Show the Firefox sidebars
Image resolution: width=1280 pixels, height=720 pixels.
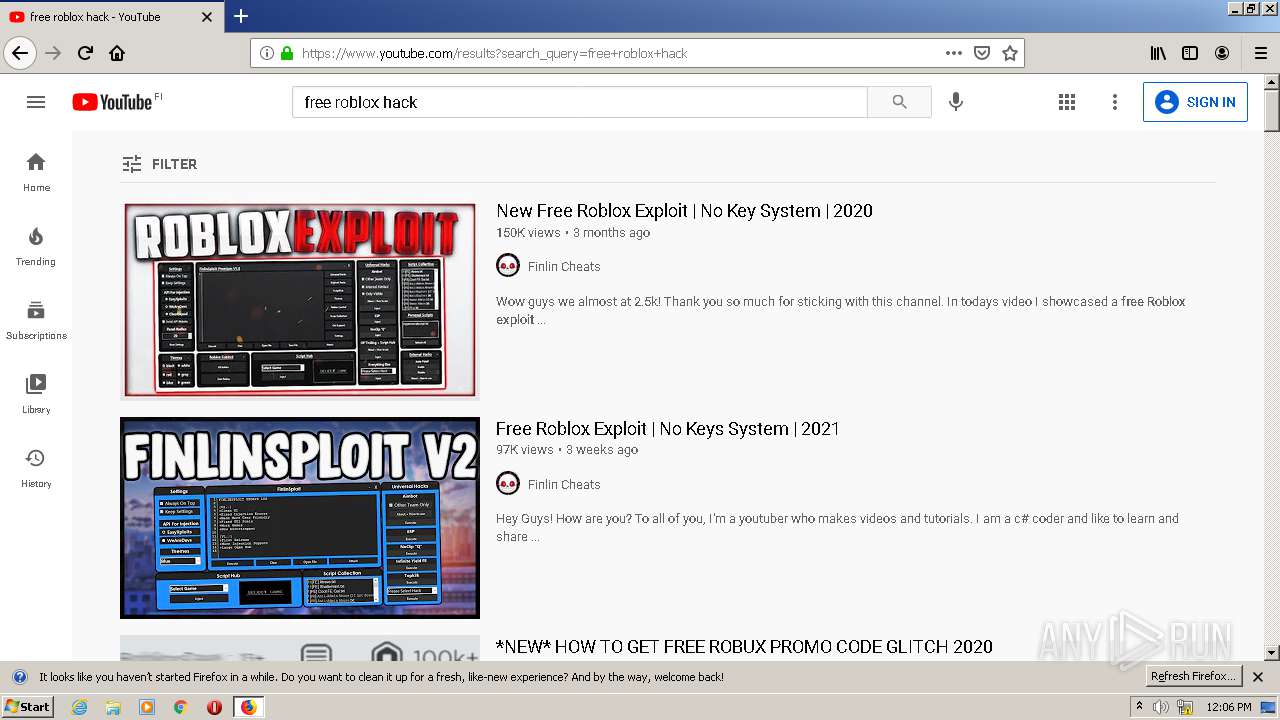point(1190,53)
